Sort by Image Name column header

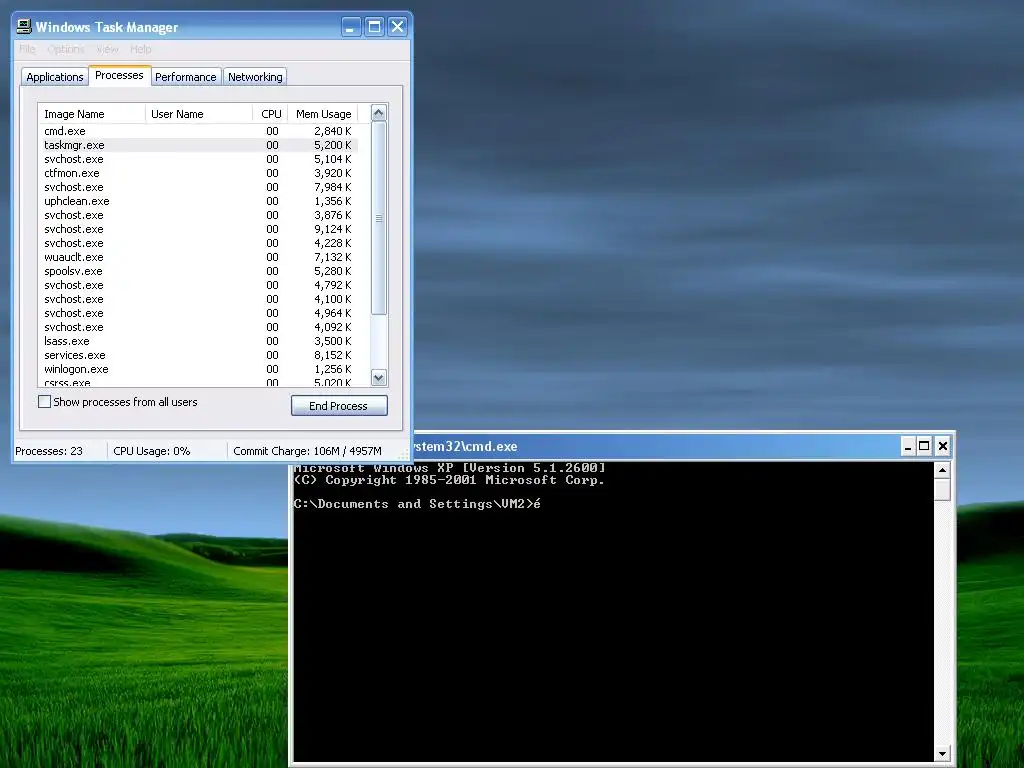click(x=91, y=114)
